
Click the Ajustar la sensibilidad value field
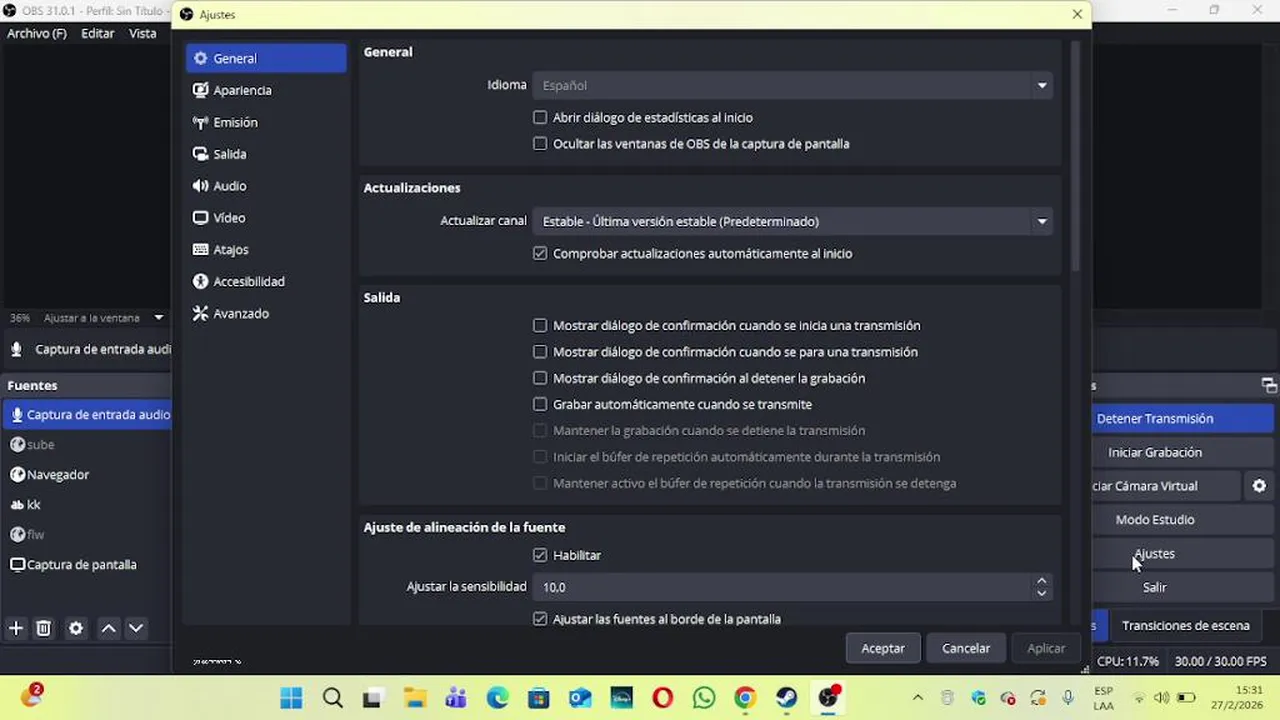coord(782,587)
